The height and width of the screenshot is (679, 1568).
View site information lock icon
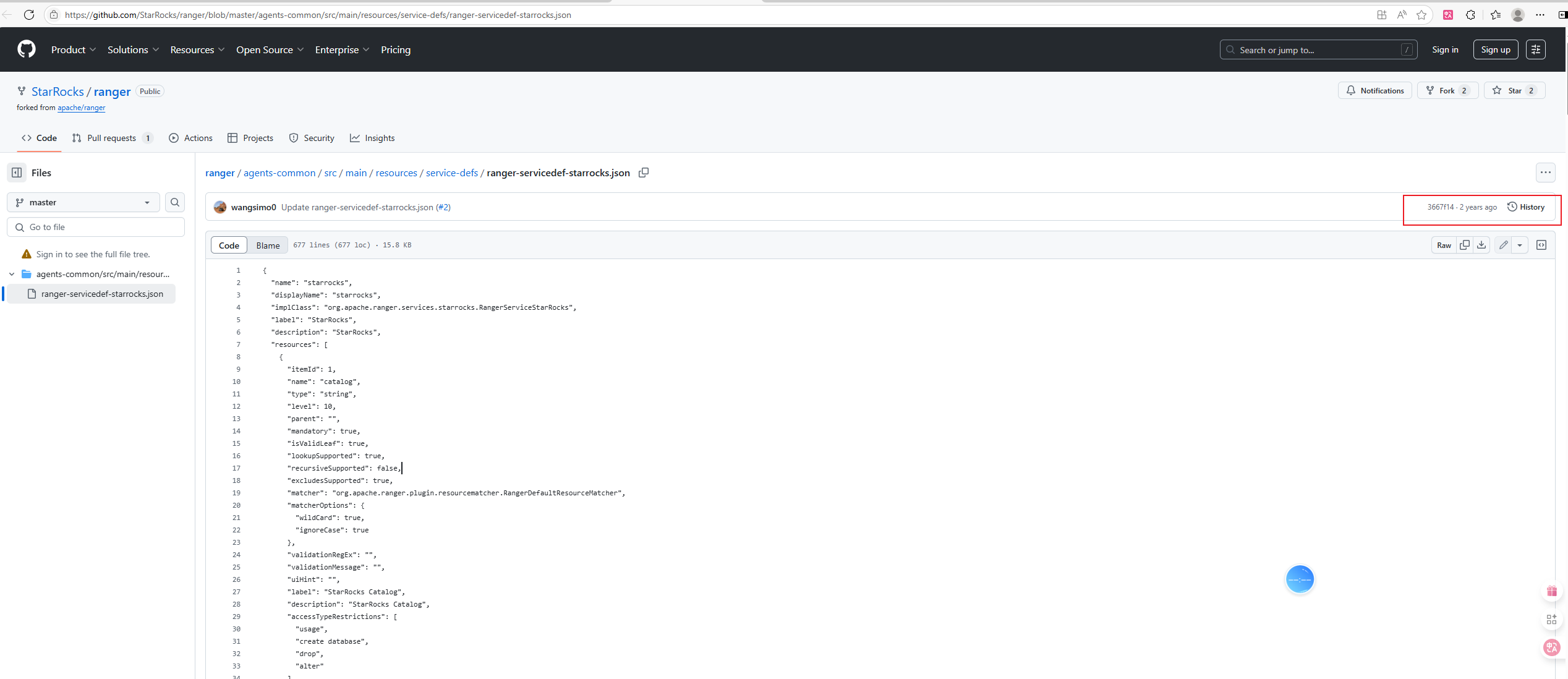pyautogui.click(x=54, y=15)
